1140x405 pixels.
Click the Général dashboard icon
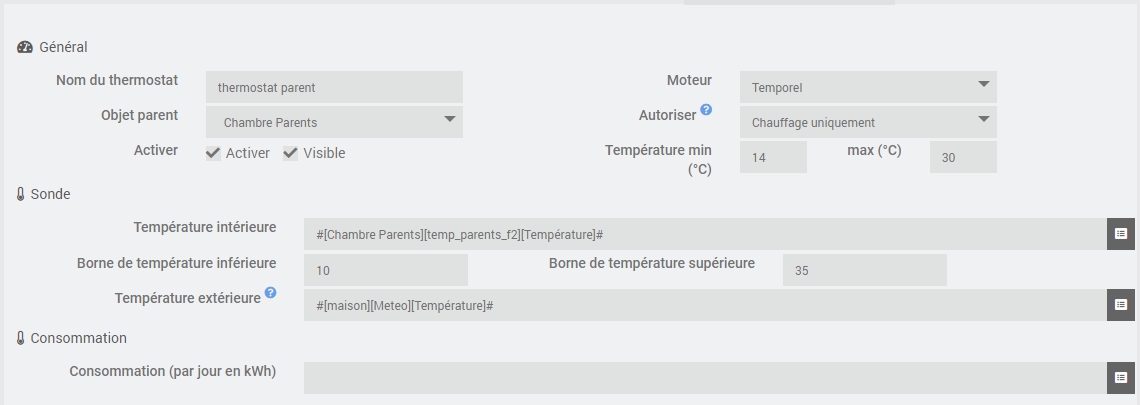point(25,47)
